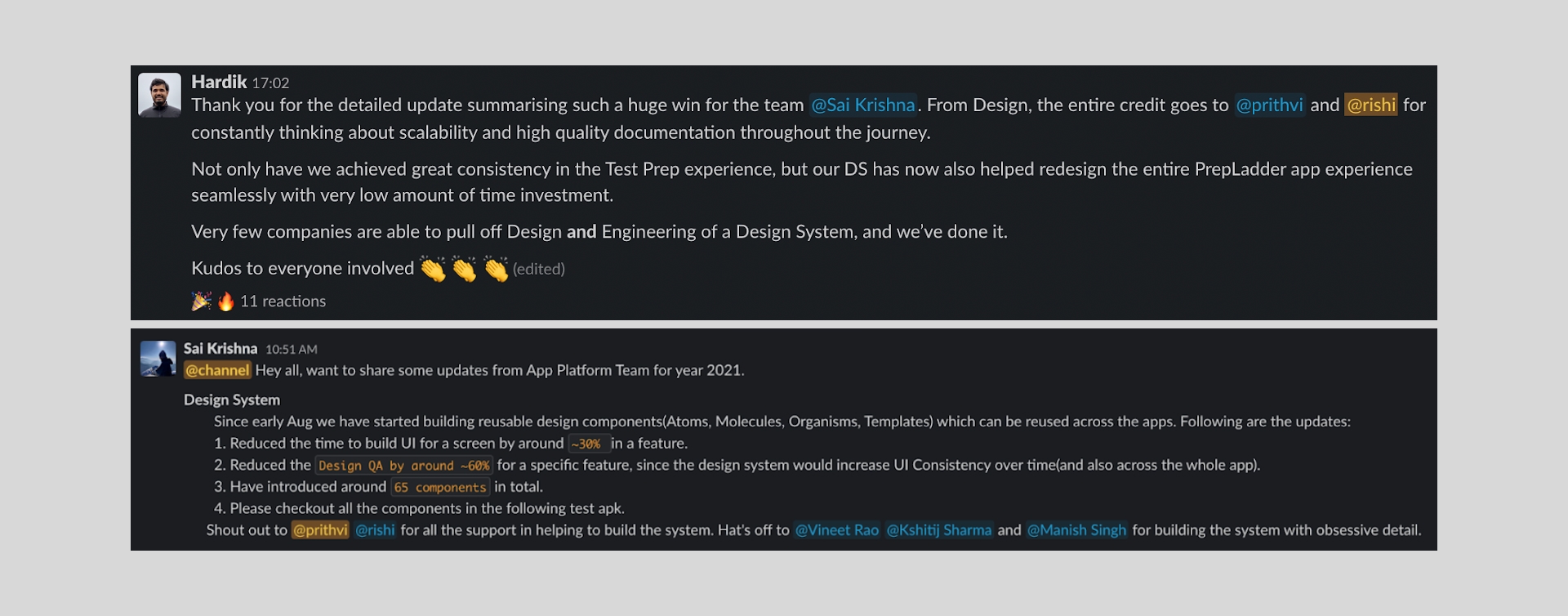
Task: Click the party popper reaction emoji
Action: [201, 301]
